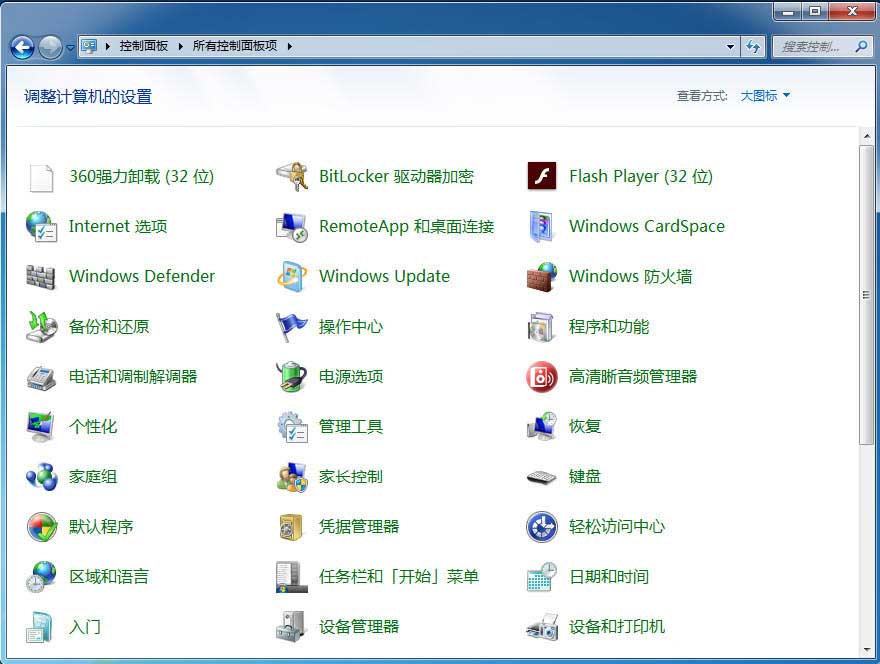
Task: Click the Internet 选项 globe icon
Action: coord(41,226)
